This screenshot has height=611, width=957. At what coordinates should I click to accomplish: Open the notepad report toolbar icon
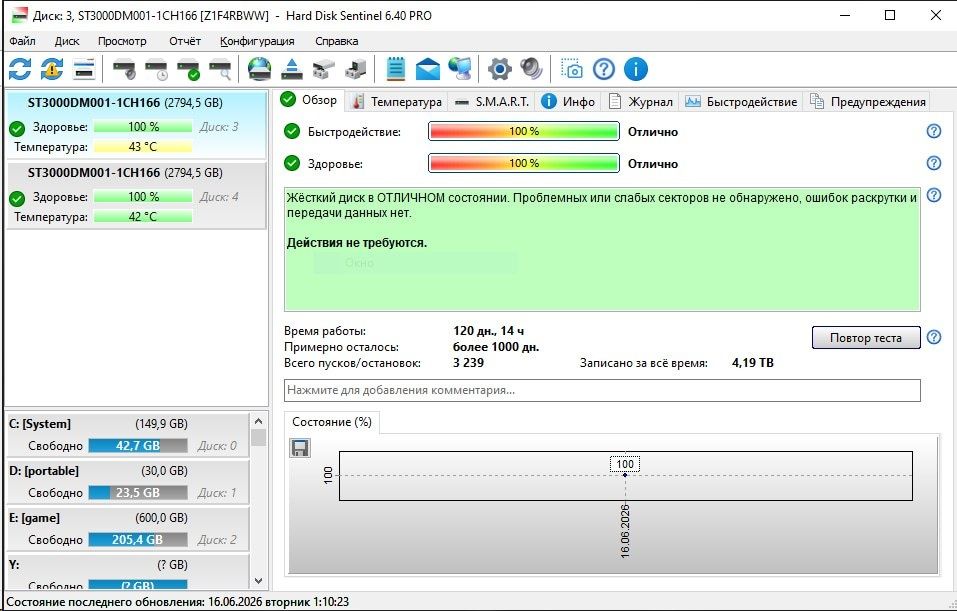(x=395, y=69)
